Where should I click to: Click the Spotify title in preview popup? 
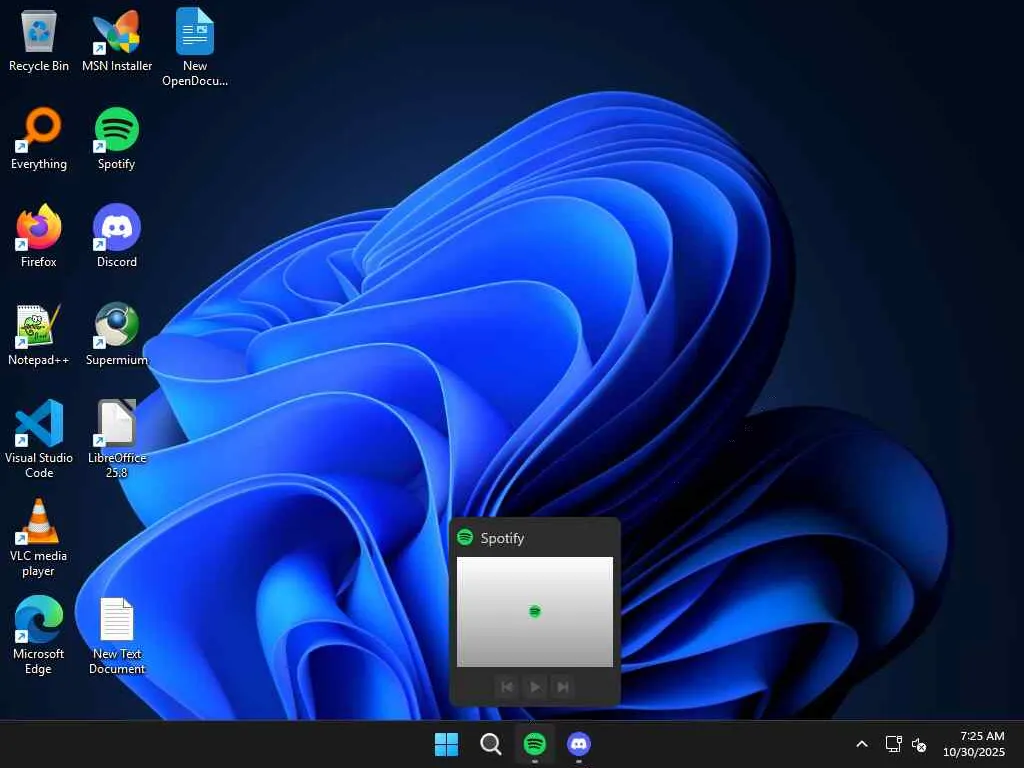coord(502,538)
